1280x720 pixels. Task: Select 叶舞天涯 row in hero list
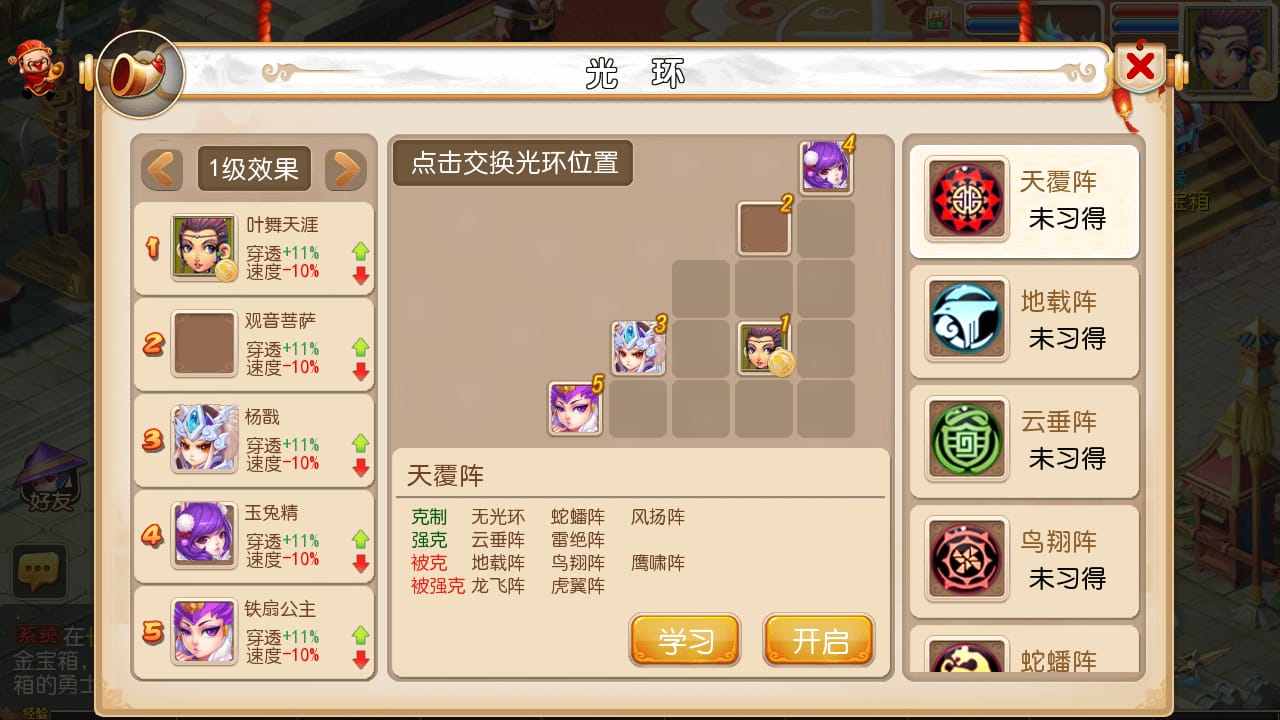(254, 248)
